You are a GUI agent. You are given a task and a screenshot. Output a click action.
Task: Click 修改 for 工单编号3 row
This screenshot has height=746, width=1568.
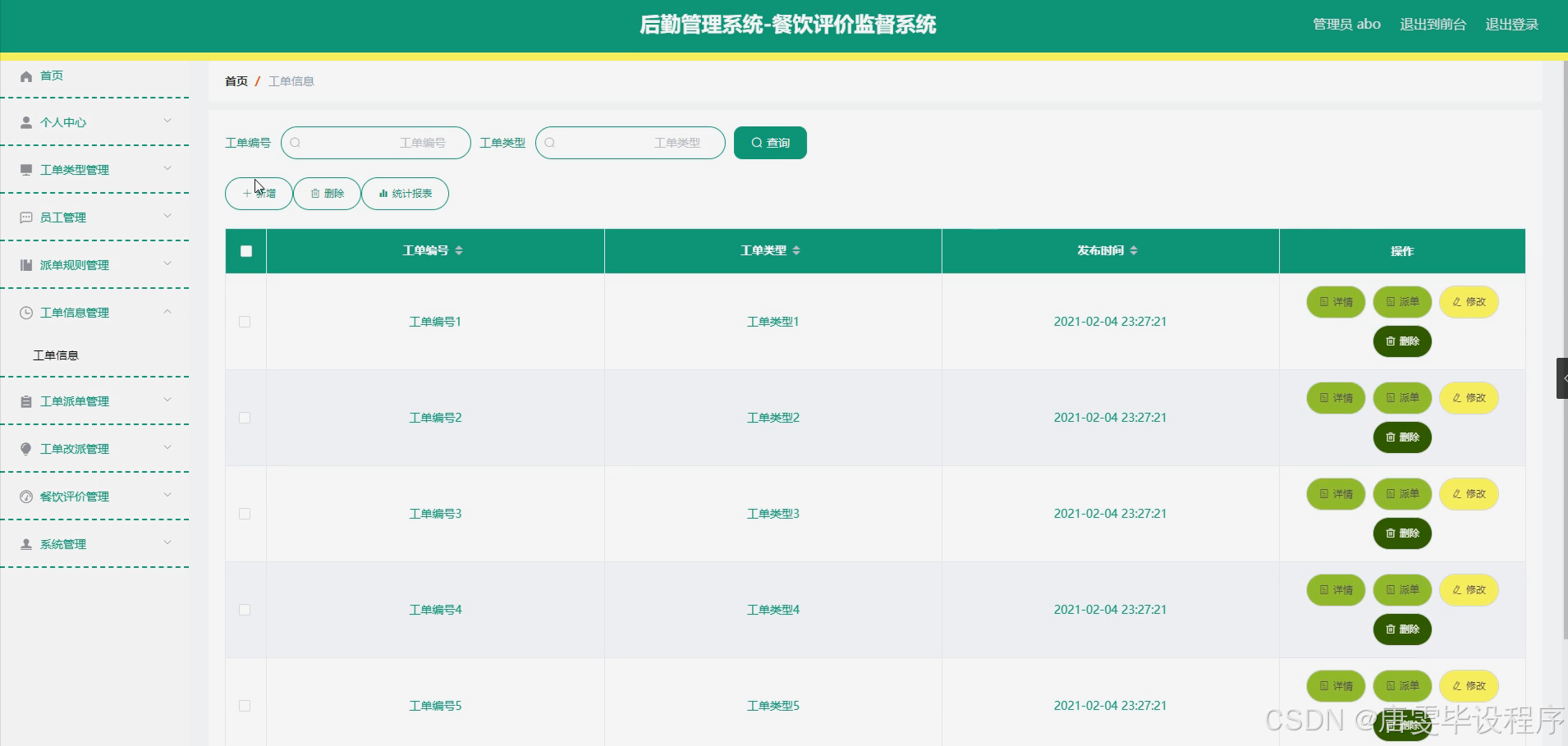1469,494
